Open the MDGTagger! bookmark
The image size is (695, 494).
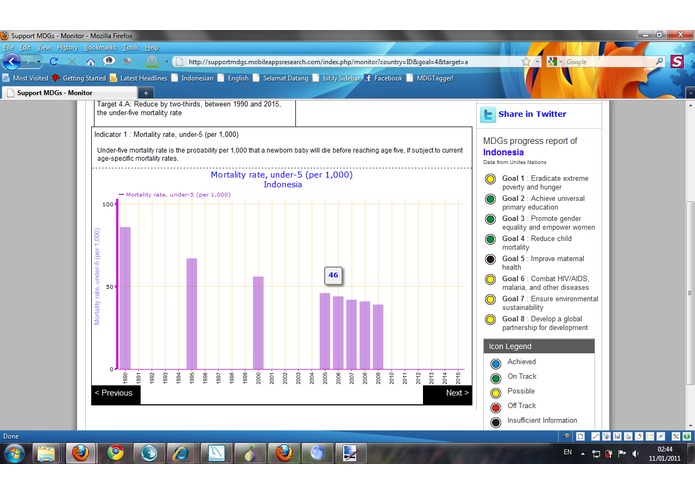point(430,78)
